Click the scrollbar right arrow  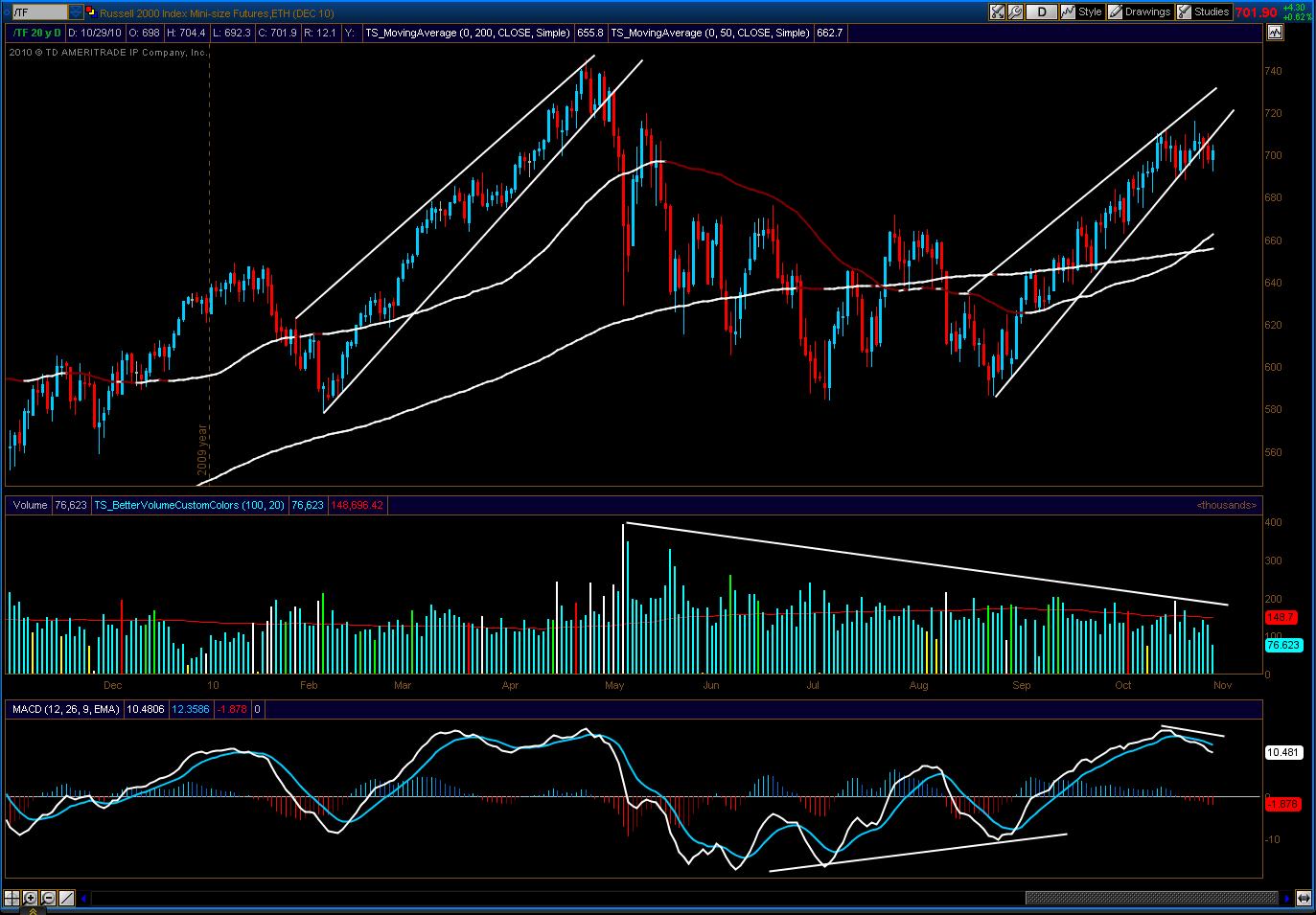1286,899
